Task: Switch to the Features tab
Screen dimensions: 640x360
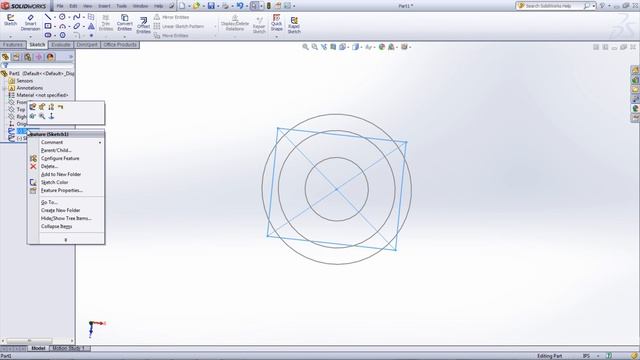Action: pos(13,44)
